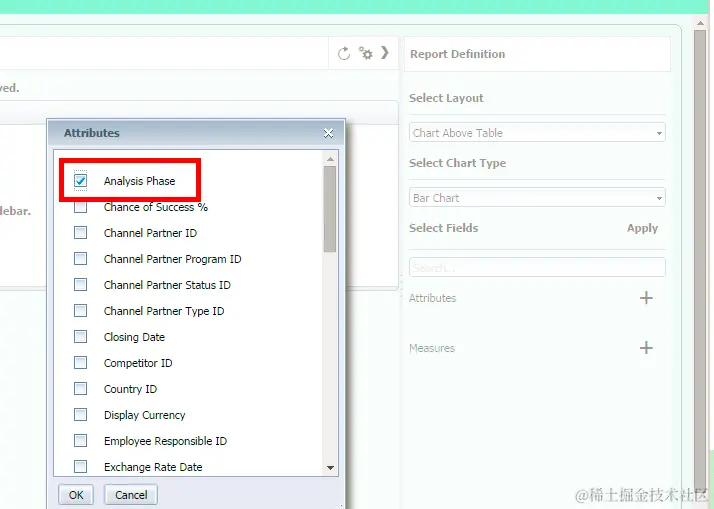Enable the Channel Partner ID checkbox
The image size is (714, 509).
pyautogui.click(x=81, y=233)
